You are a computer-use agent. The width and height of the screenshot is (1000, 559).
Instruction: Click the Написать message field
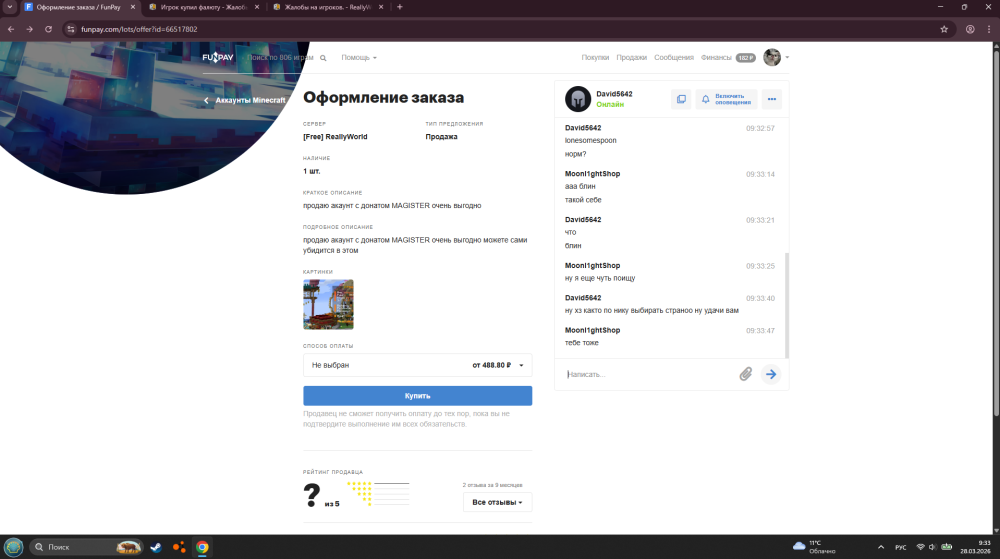click(x=649, y=374)
